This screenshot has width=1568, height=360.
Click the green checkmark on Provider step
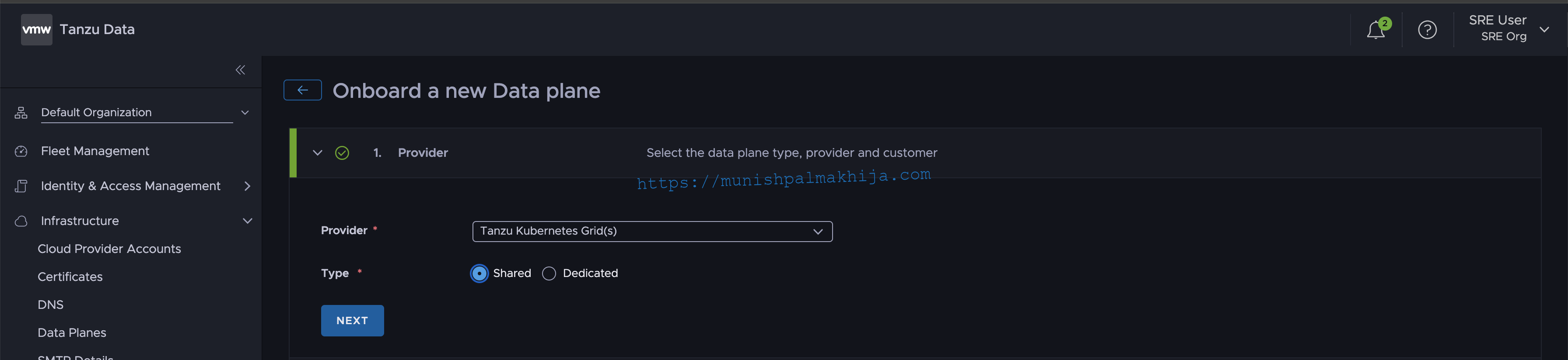(342, 153)
